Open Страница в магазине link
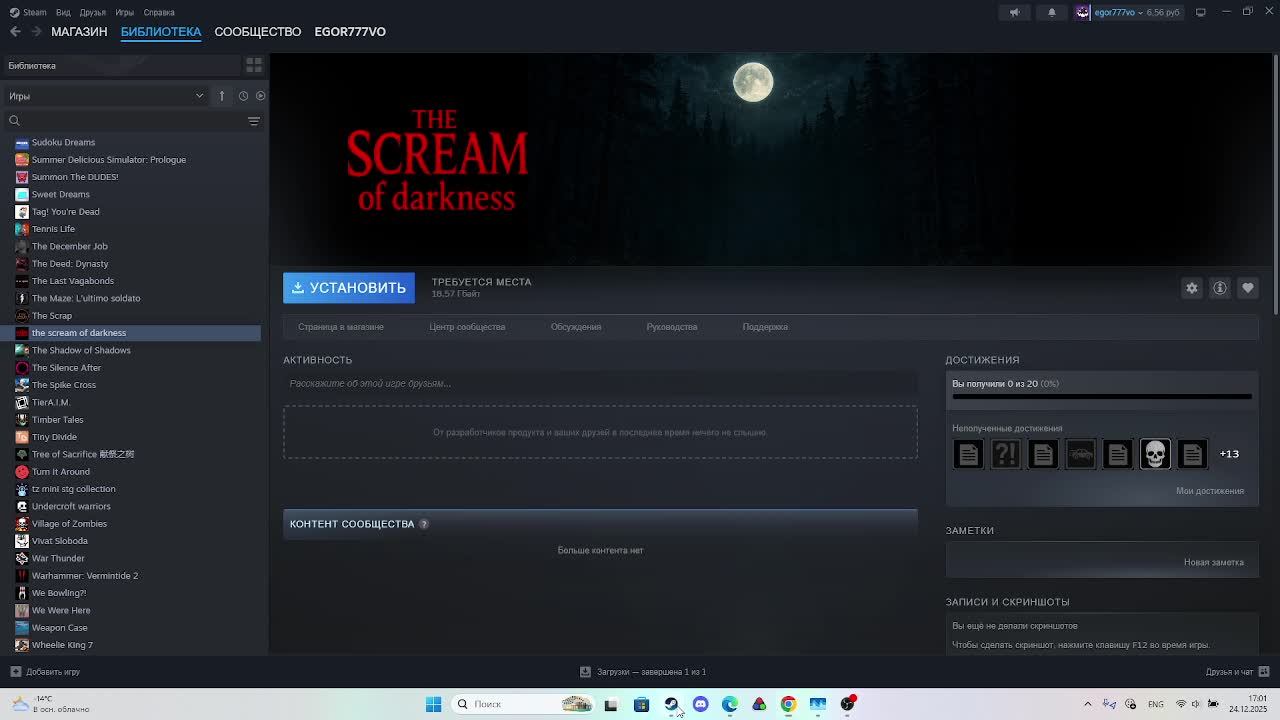1280x720 pixels. click(x=341, y=327)
